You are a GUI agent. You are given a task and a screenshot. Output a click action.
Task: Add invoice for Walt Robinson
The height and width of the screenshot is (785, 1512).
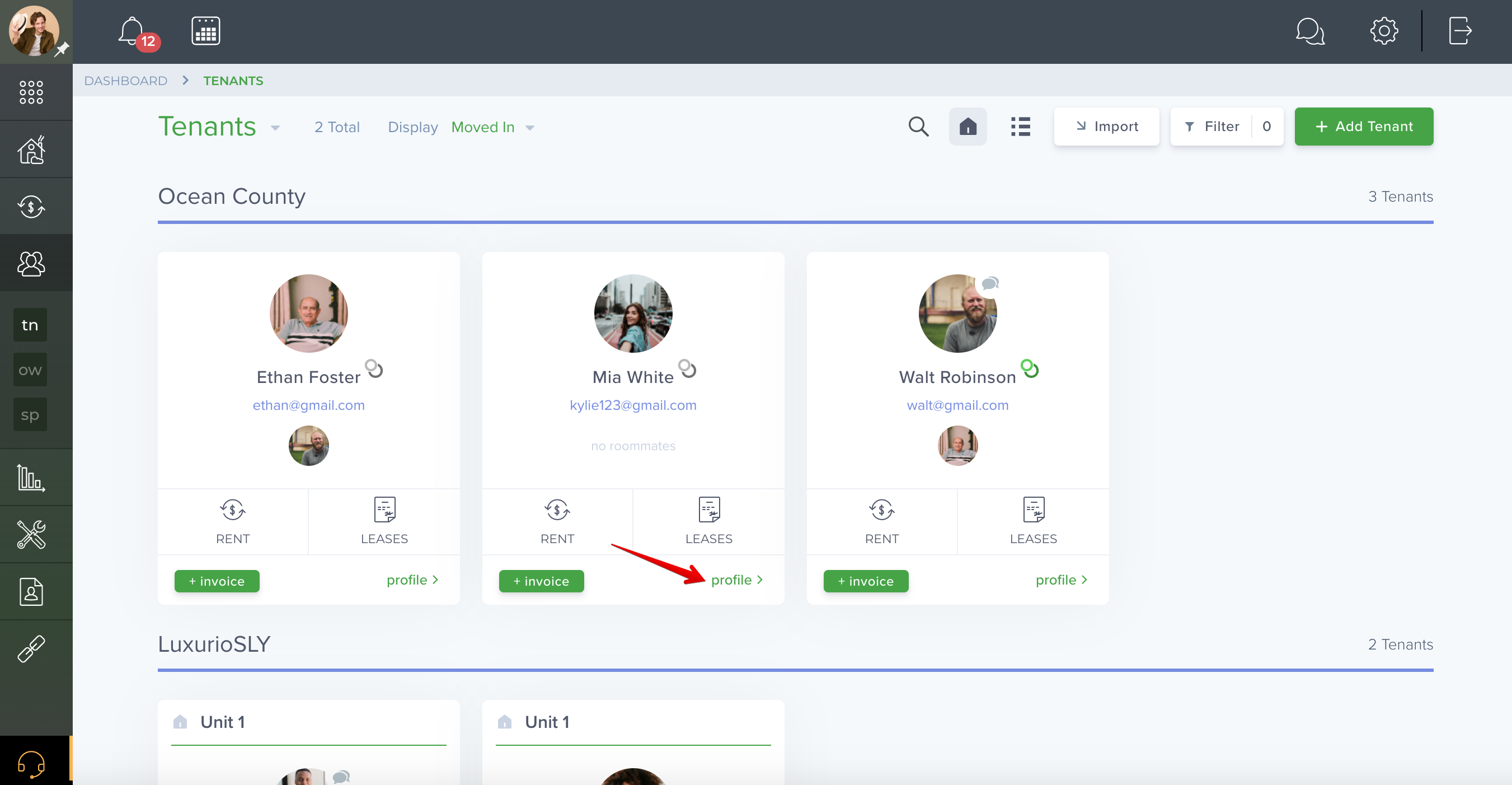[866, 581]
